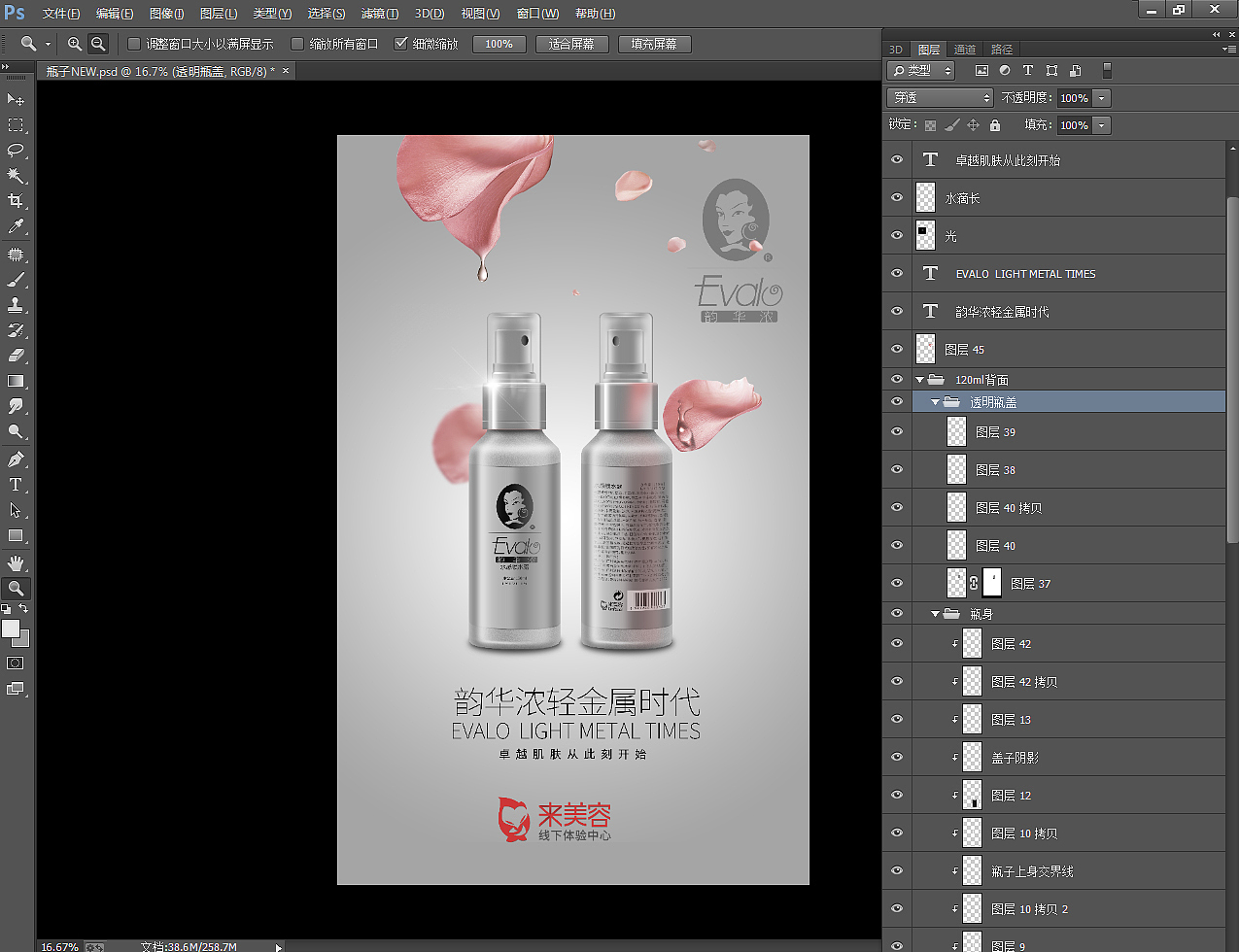The height and width of the screenshot is (952, 1239).
Task: Hide the 图层 45 layer
Action: (897, 349)
